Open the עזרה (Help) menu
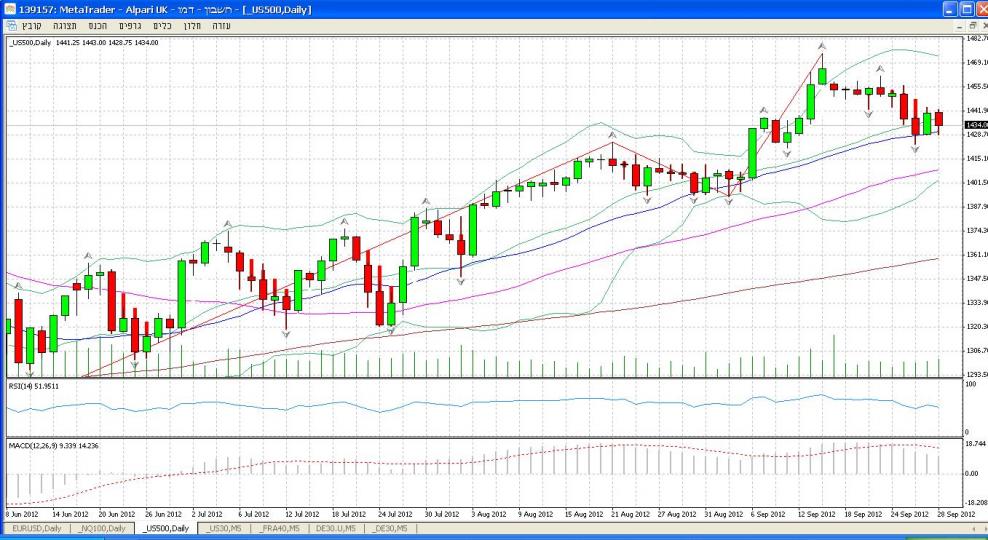 221,24
